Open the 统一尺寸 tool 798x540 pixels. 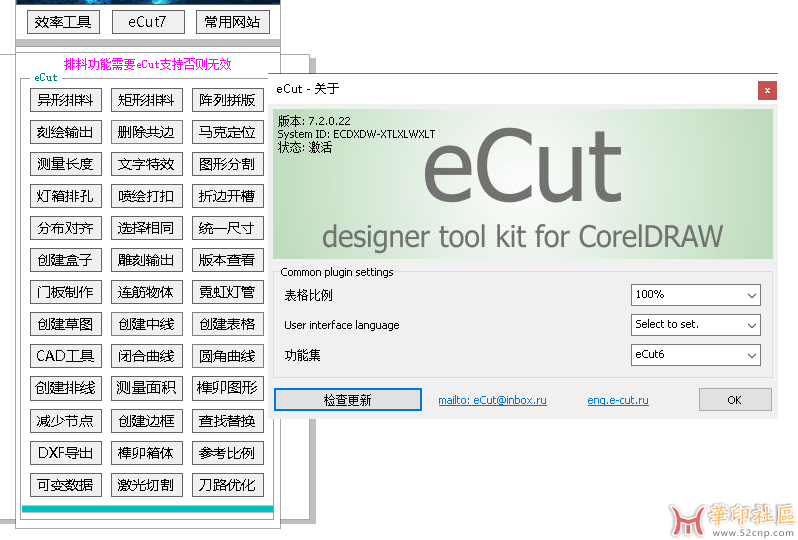pos(227,228)
